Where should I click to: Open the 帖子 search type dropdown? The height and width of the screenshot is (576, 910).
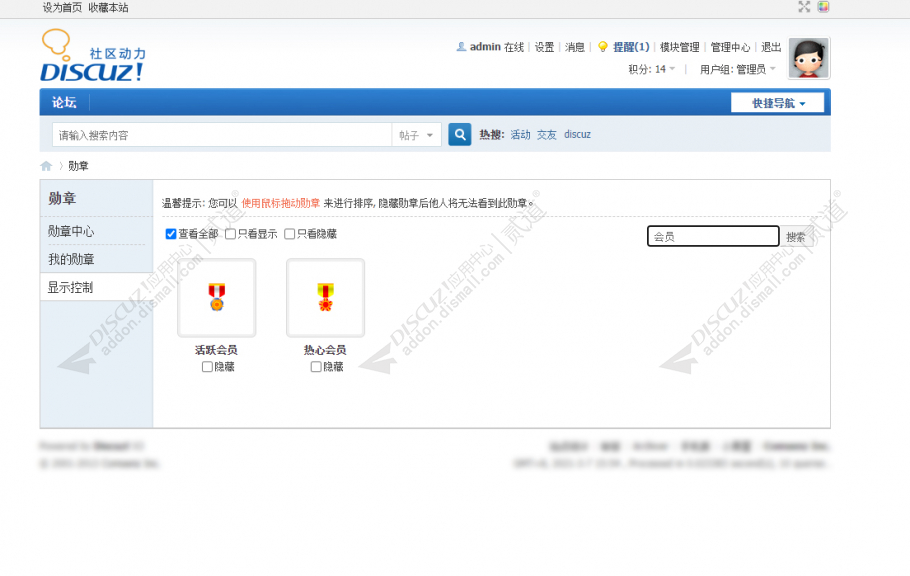(x=416, y=135)
